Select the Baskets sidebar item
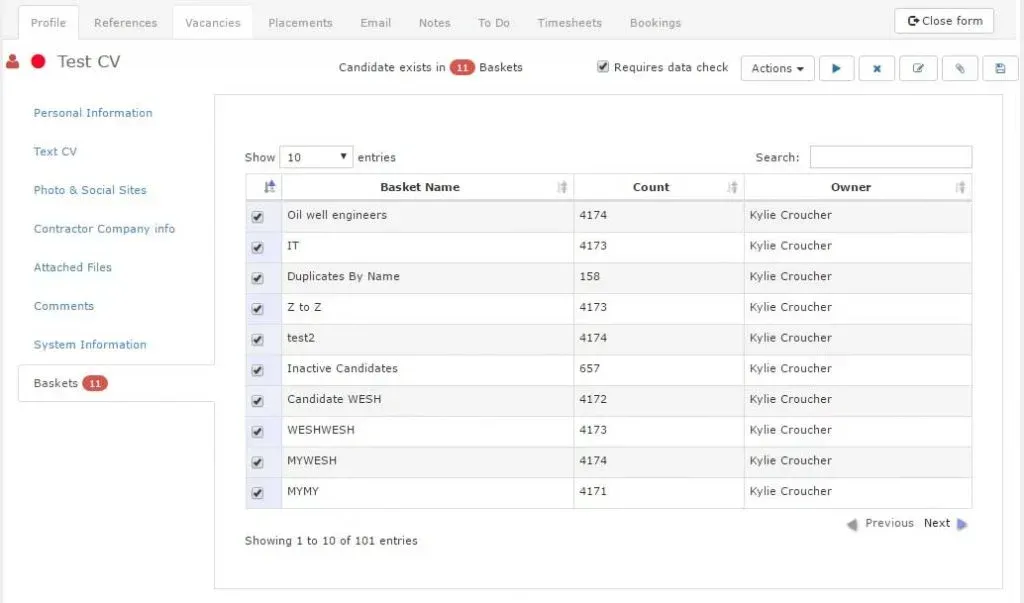Viewport: 1024px width, 603px height. (x=116, y=383)
